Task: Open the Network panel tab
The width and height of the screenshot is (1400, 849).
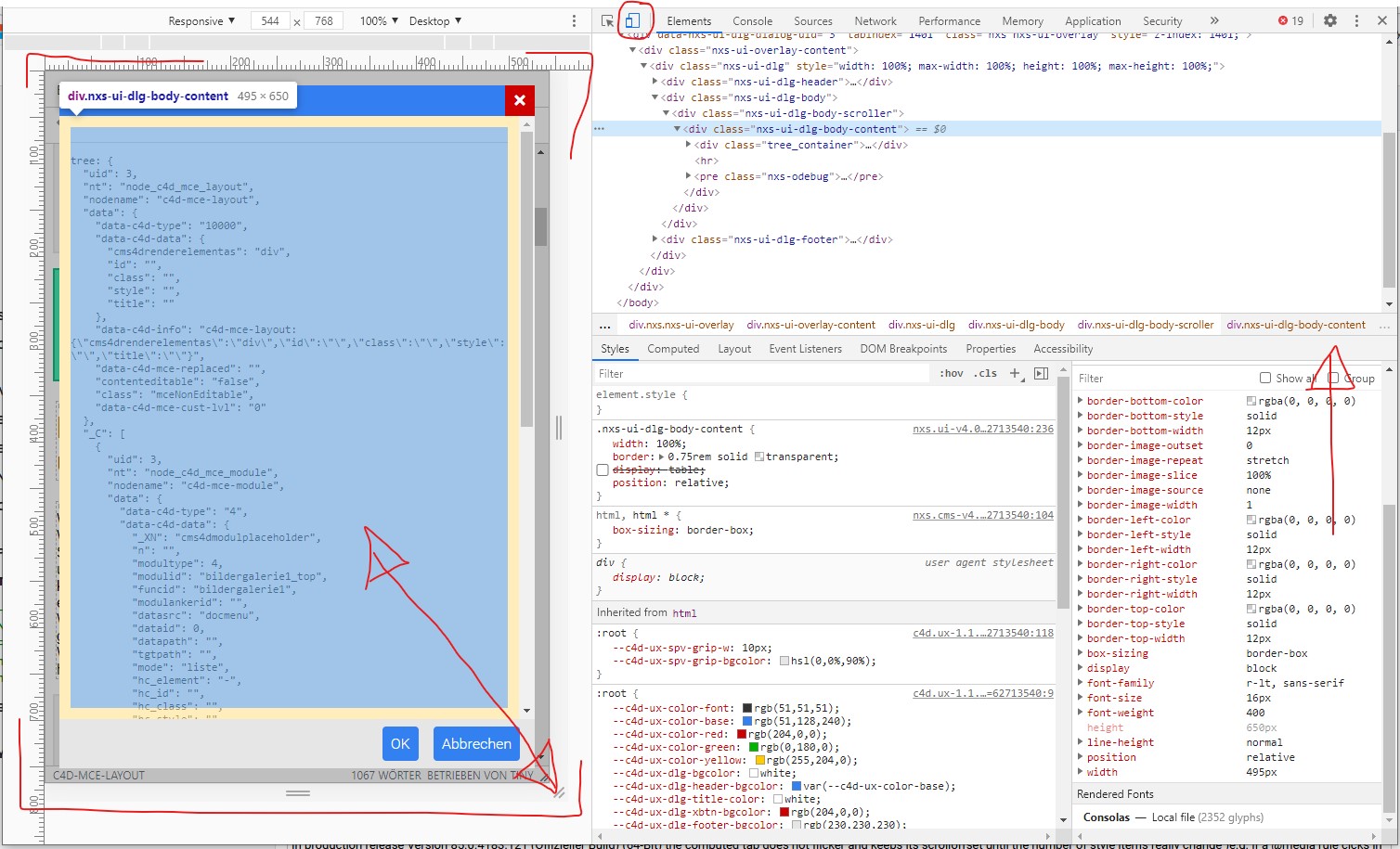Action: (875, 20)
